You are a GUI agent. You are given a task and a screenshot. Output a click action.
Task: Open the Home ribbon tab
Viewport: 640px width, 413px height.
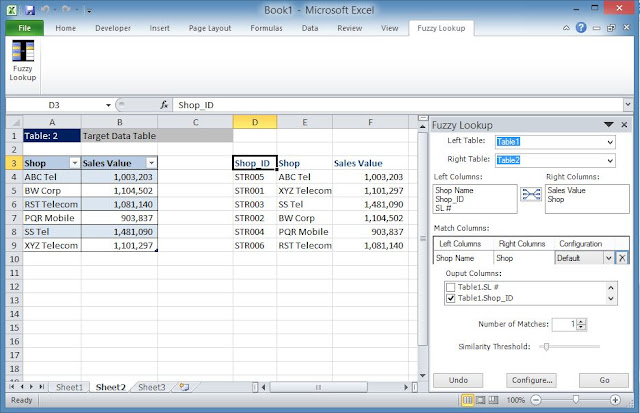[66, 28]
